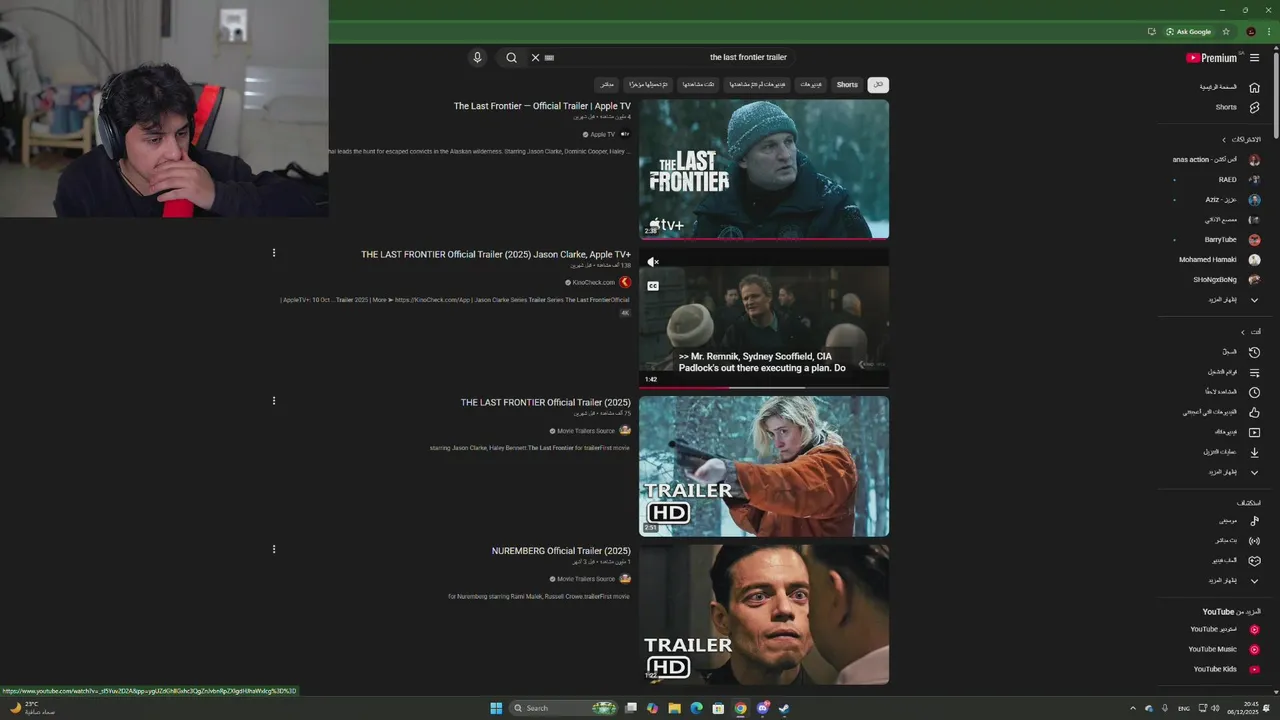
Task: Open the Windows Start button
Action: 496,708
